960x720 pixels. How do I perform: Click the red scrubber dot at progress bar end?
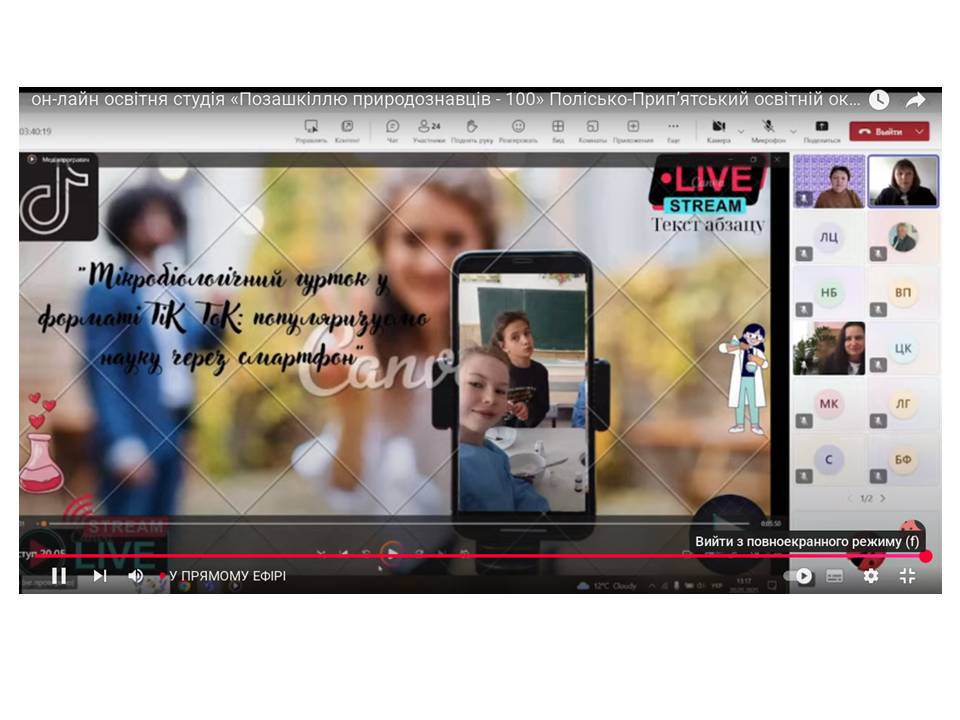[926, 556]
